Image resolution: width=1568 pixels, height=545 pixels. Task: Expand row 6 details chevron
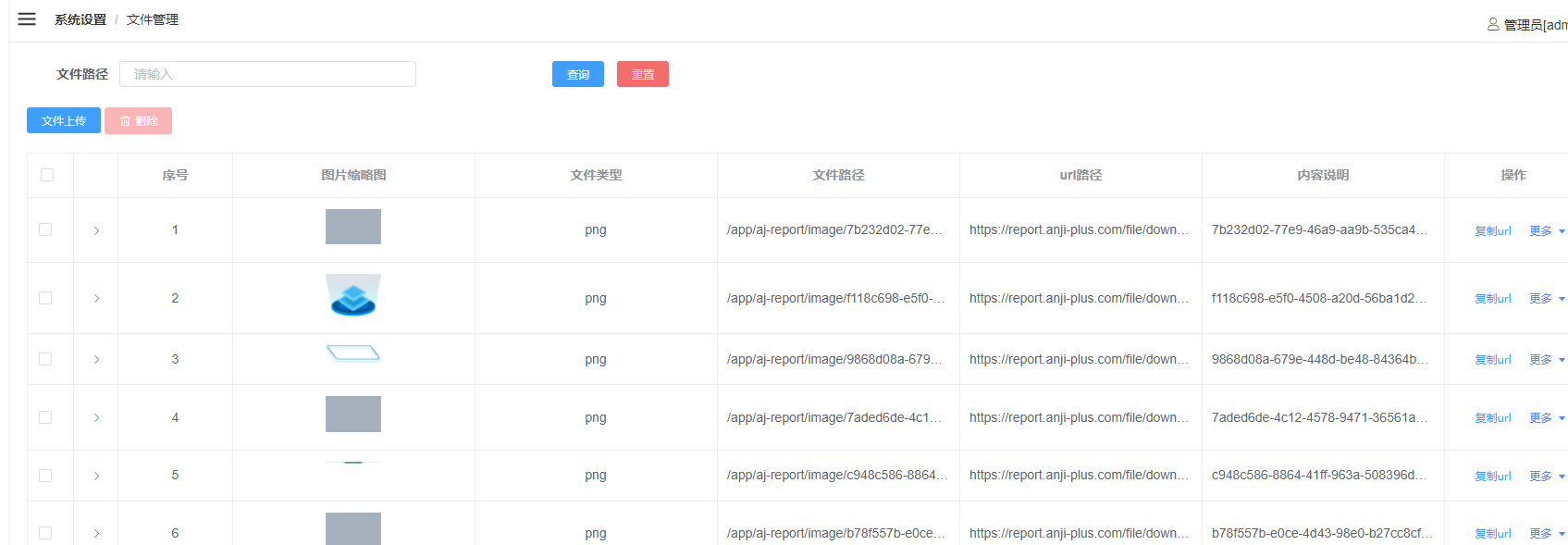click(x=96, y=533)
